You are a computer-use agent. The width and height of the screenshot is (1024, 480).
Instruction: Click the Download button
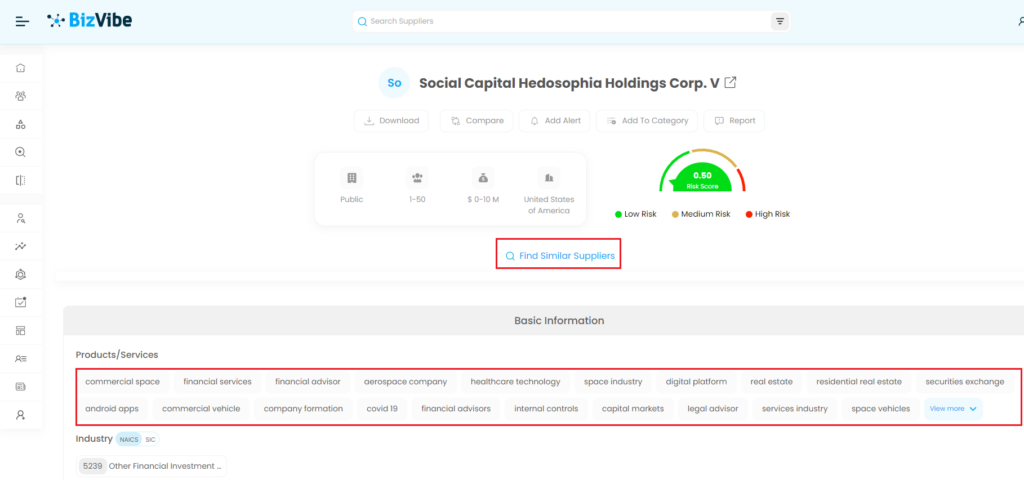coord(391,121)
